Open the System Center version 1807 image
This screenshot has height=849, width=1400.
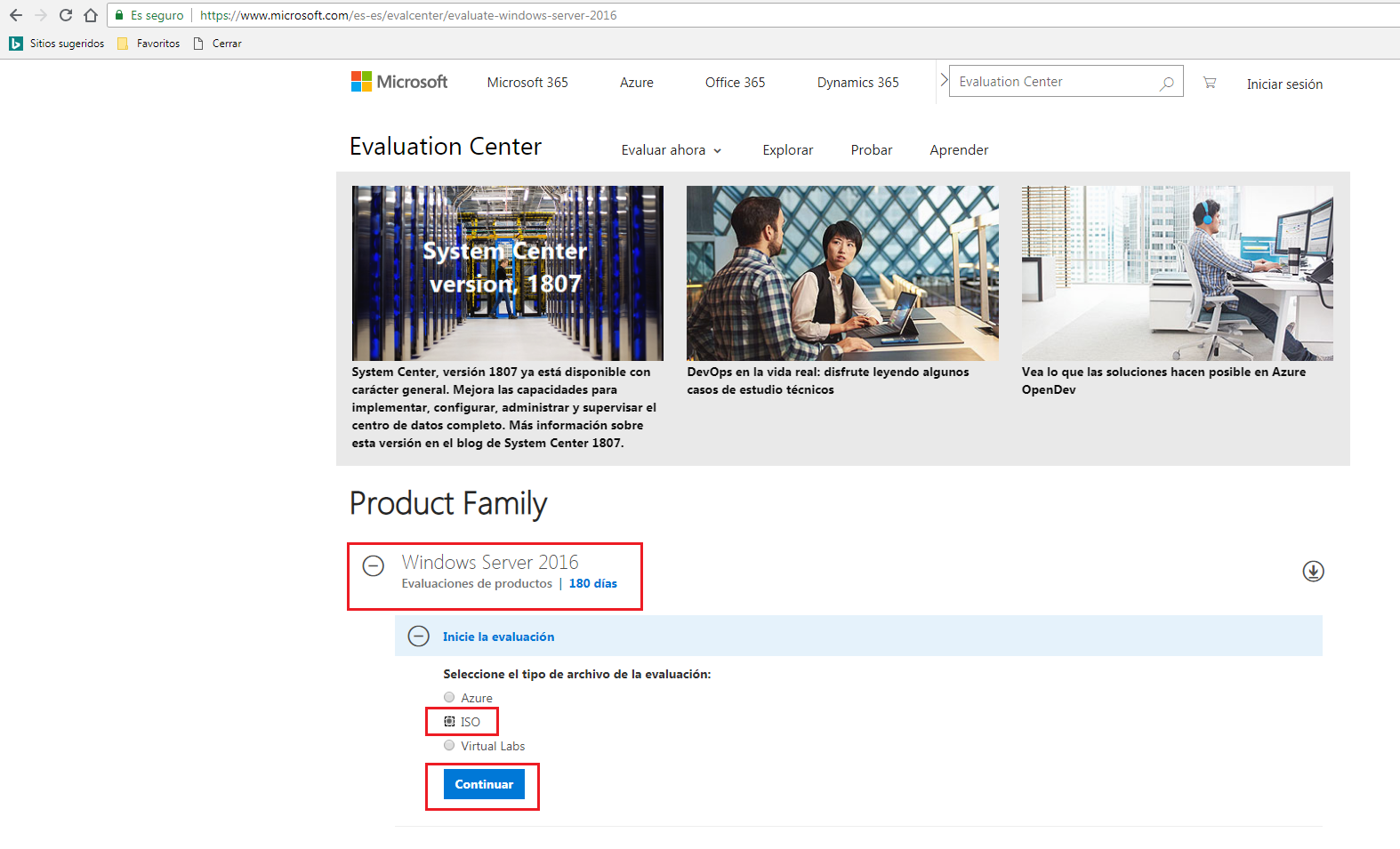coord(508,273)
